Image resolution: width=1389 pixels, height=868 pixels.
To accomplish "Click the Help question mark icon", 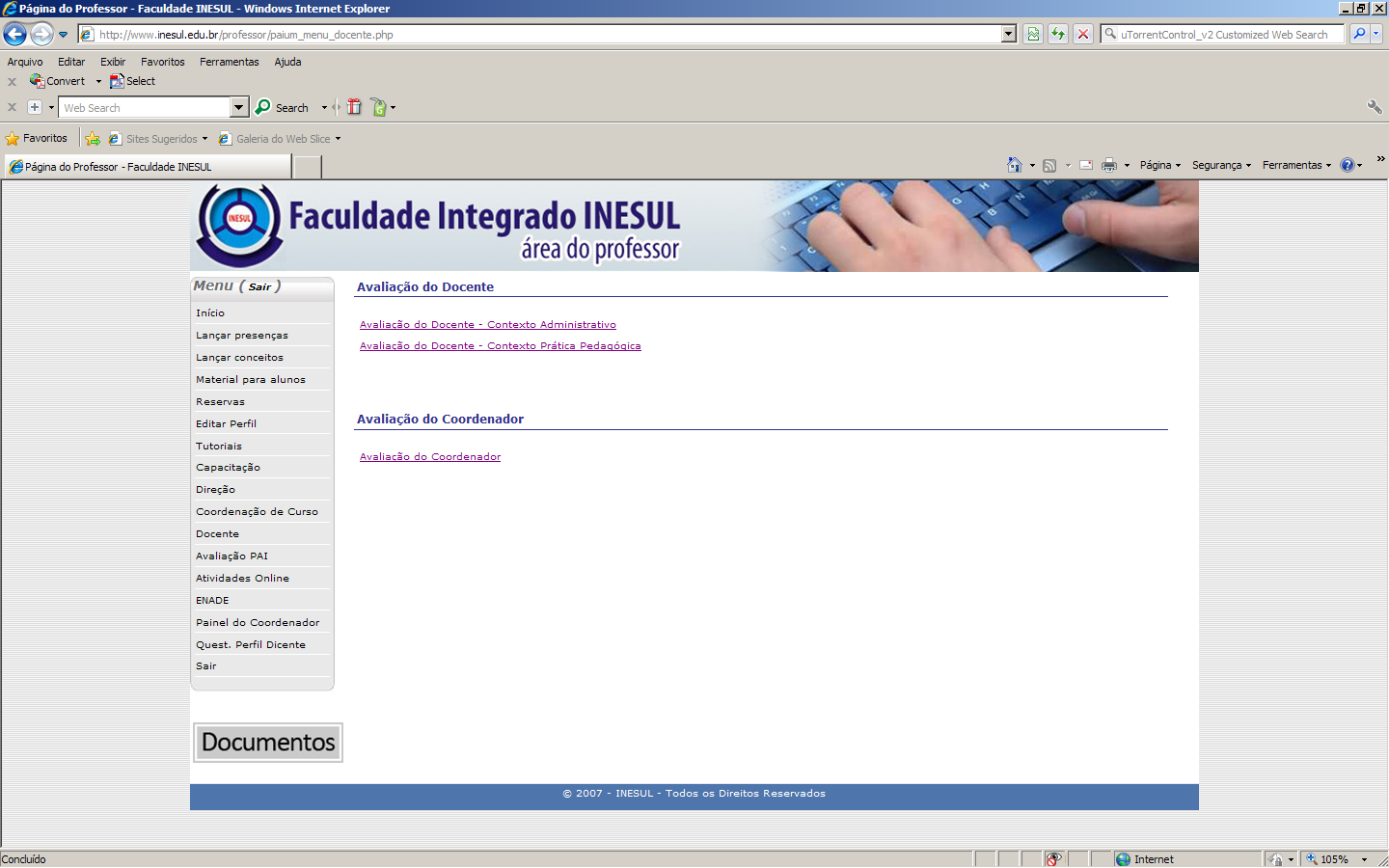I will coord(1348,165).
